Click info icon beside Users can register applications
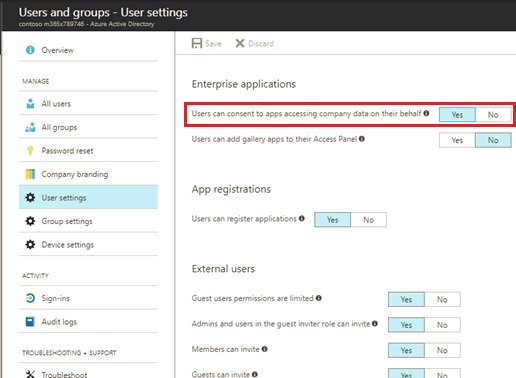This screenshot has height=378, width=516. (302, 218)
